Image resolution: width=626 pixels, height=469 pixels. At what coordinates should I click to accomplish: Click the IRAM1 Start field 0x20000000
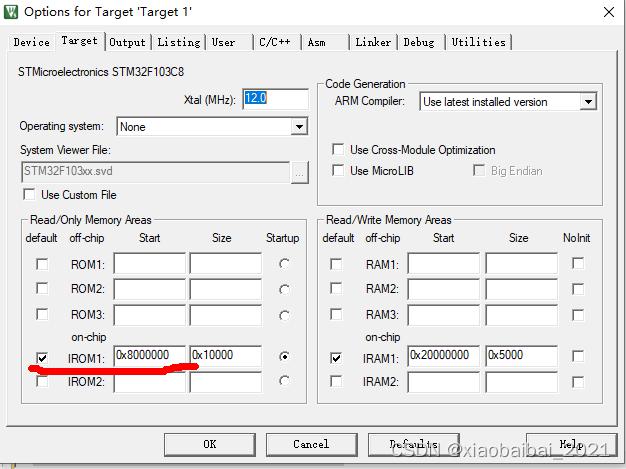click(x=444, y=355)
